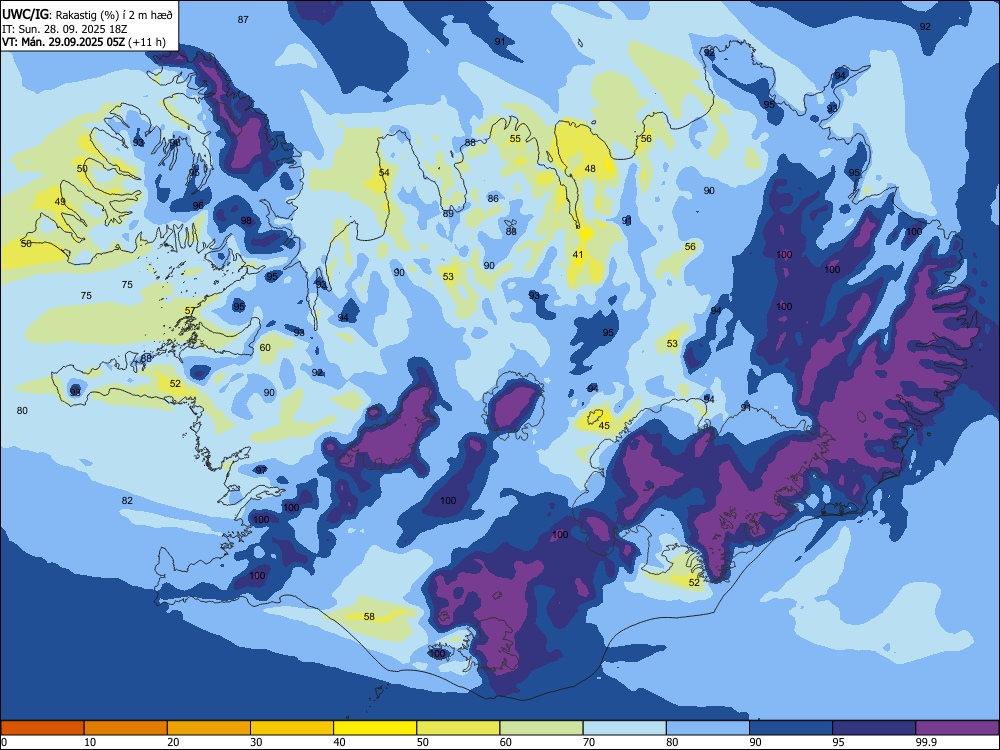Select the 20–30 amber legend swatch

[x=209, y=728]
